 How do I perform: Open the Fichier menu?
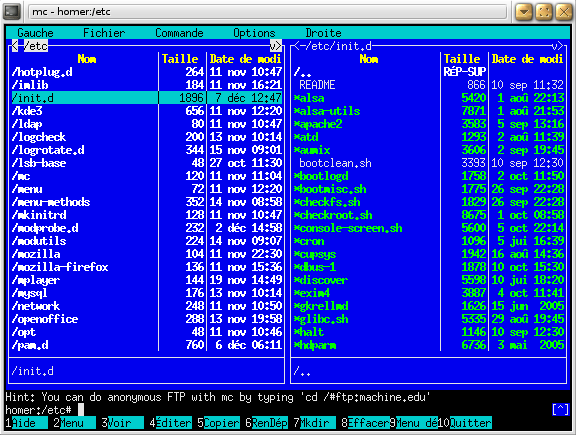click(x=104, y=33)
